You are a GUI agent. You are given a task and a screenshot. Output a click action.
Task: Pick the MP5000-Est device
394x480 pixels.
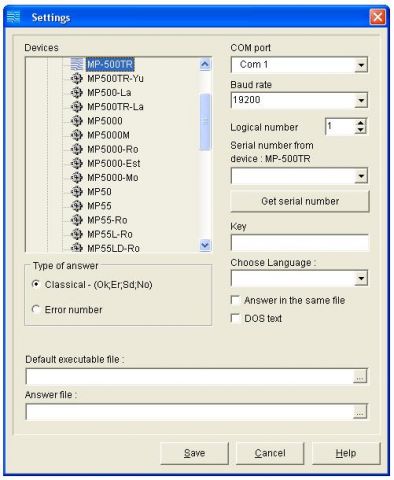(114, 163)
